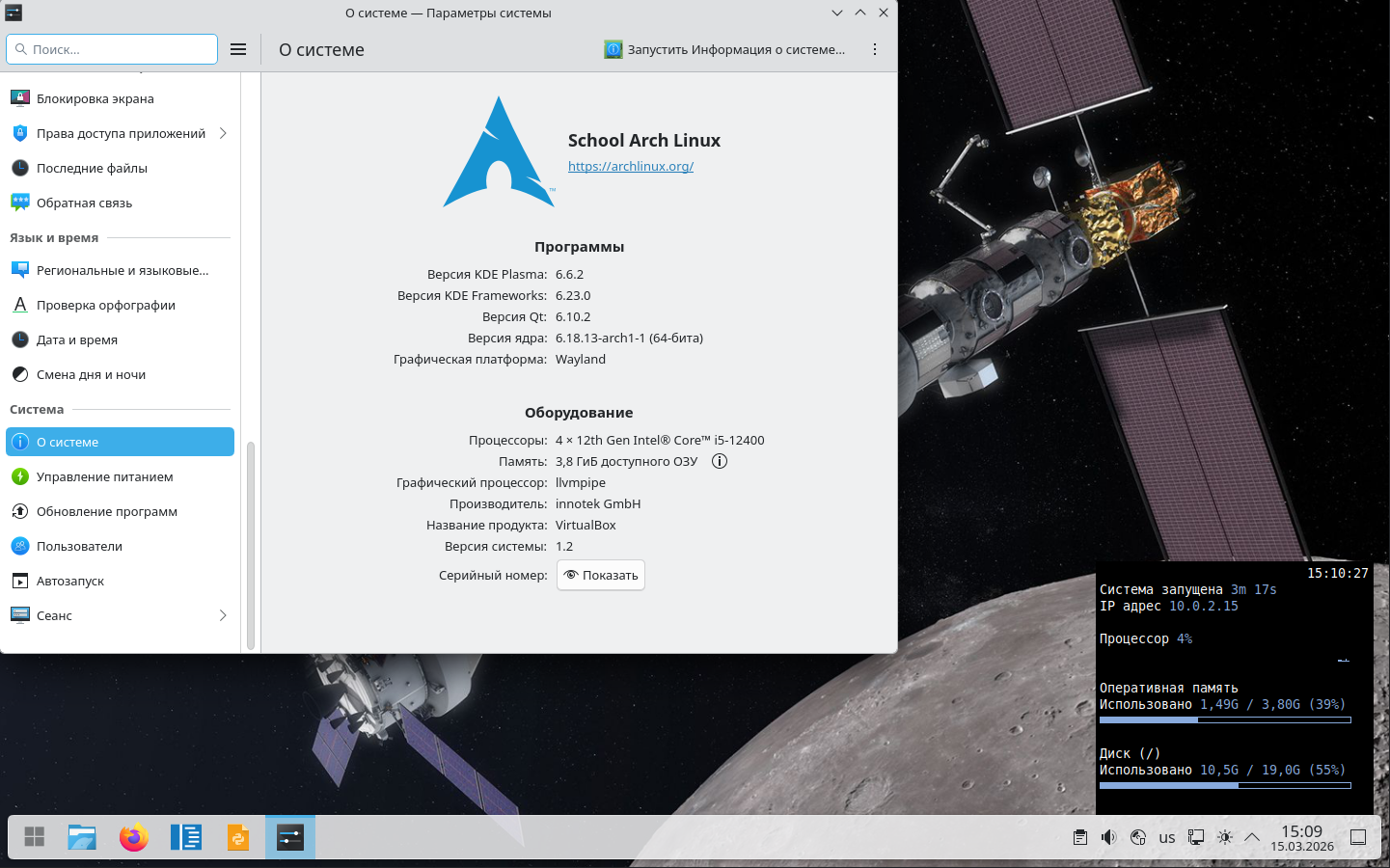Open the https://archlinux.org/ link

coord(631,166)
